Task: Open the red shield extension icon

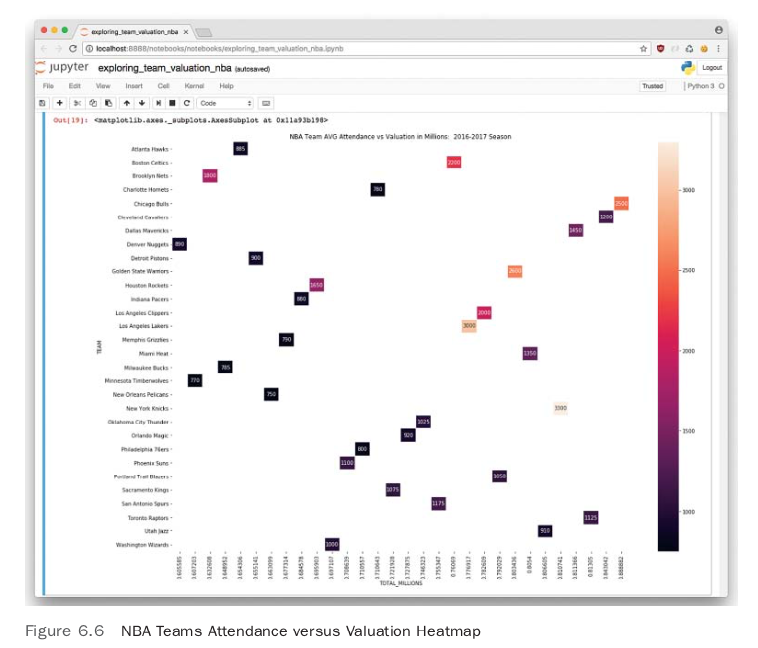Action: (660, 48)
